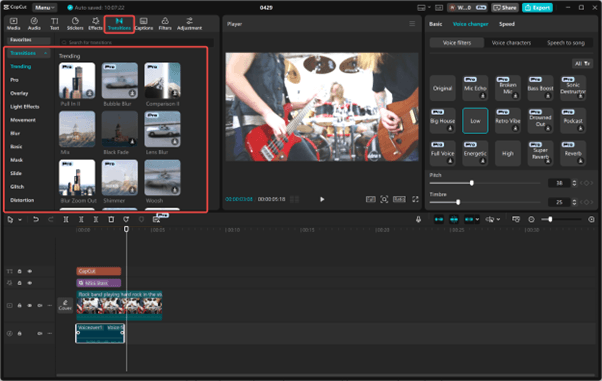Open the Captions panel

(x=144, y=23)
